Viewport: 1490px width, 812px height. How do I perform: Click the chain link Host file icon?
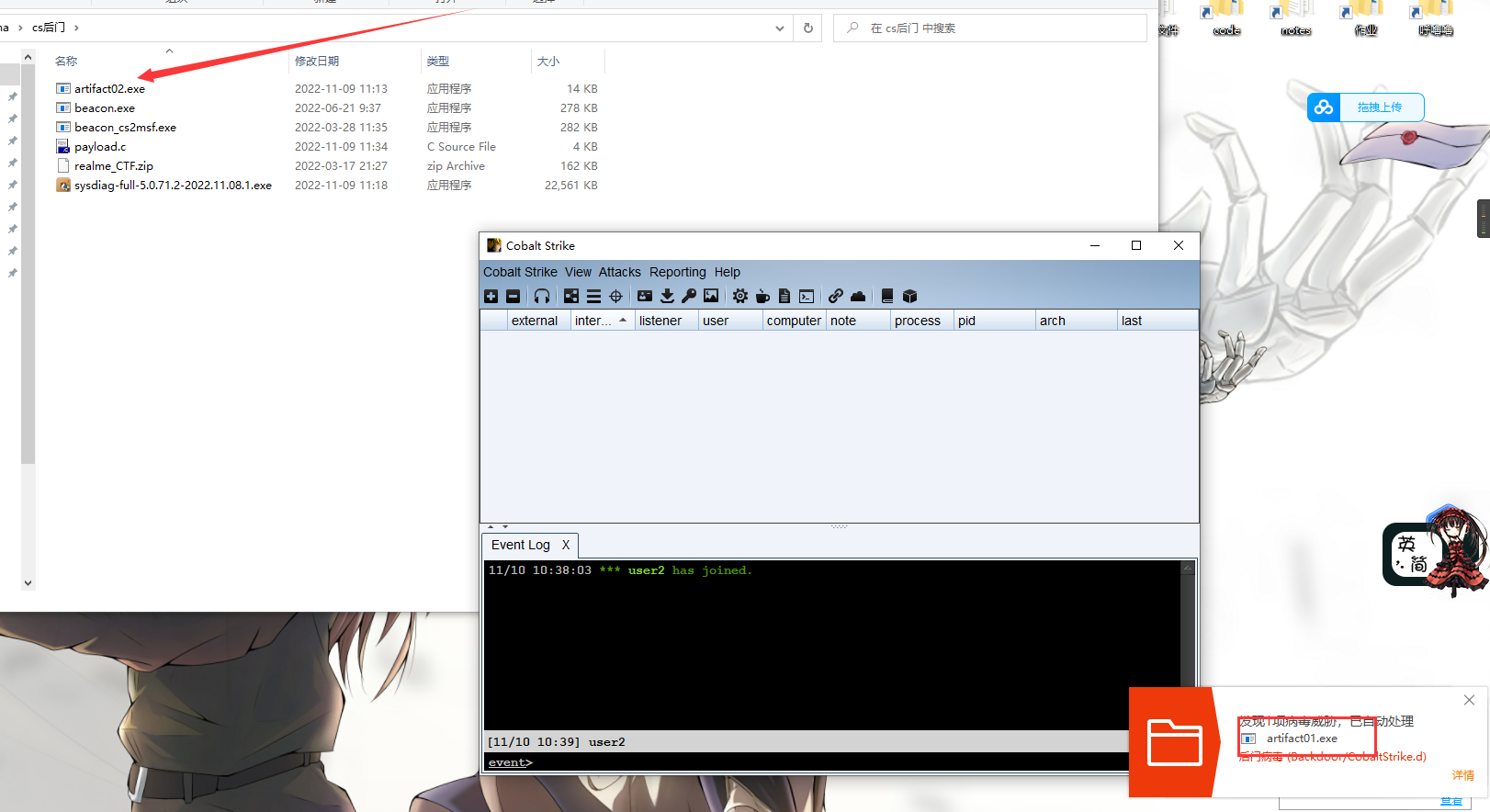pos(836,296)
